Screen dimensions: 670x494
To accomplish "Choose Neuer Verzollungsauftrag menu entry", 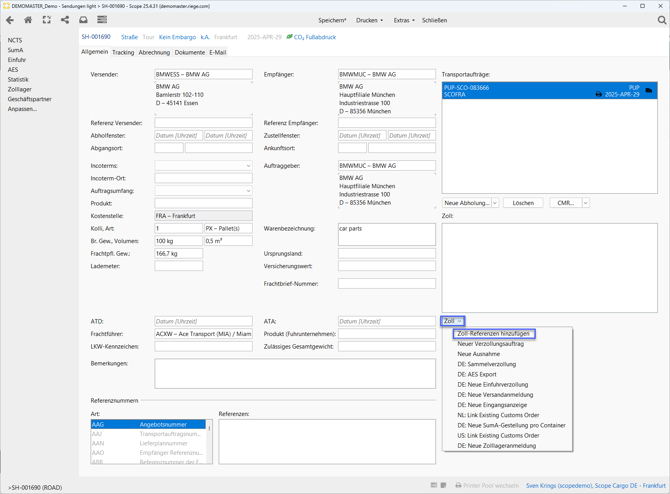I will pyautogui.click(x=491, y=344).
